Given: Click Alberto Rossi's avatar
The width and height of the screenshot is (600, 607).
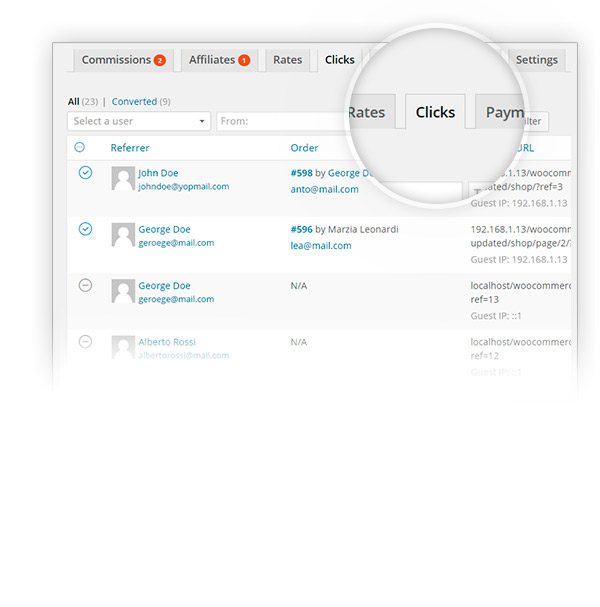Looking at the screenshot, I should pos(123,347).
